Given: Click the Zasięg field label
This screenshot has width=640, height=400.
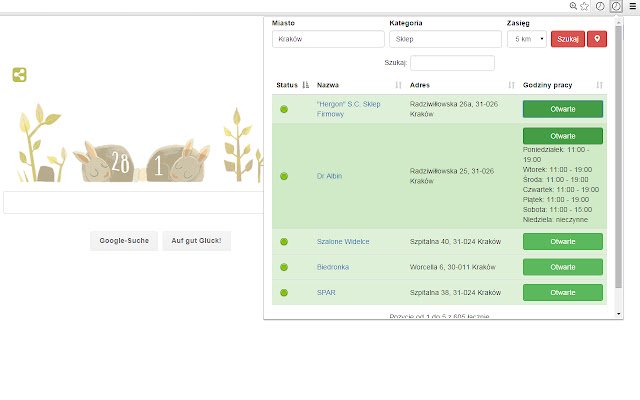Looking at the screenshot, I should [518, 23].
